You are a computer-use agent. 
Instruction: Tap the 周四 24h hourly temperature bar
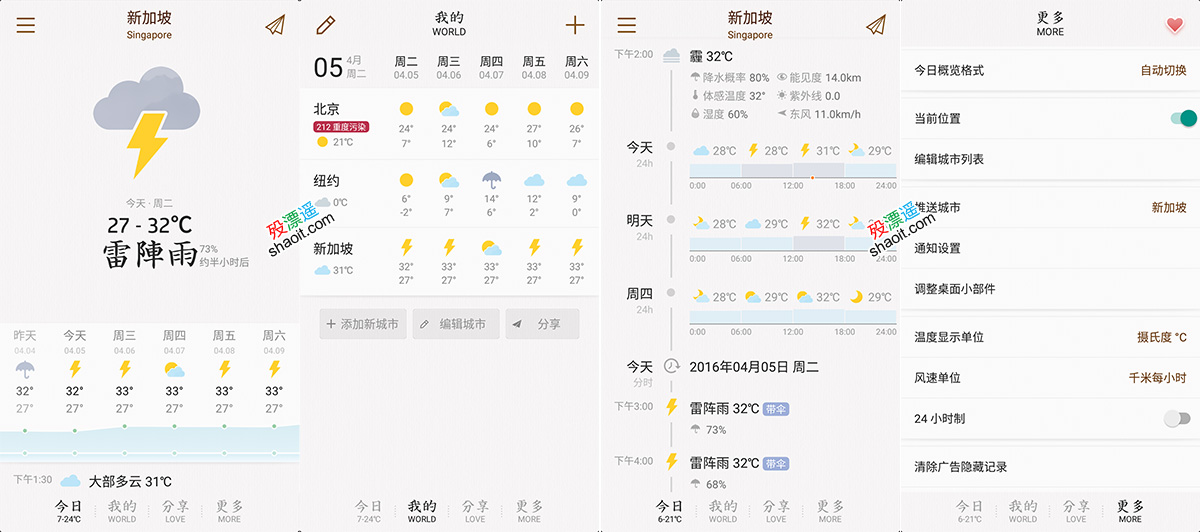point(793,317)
